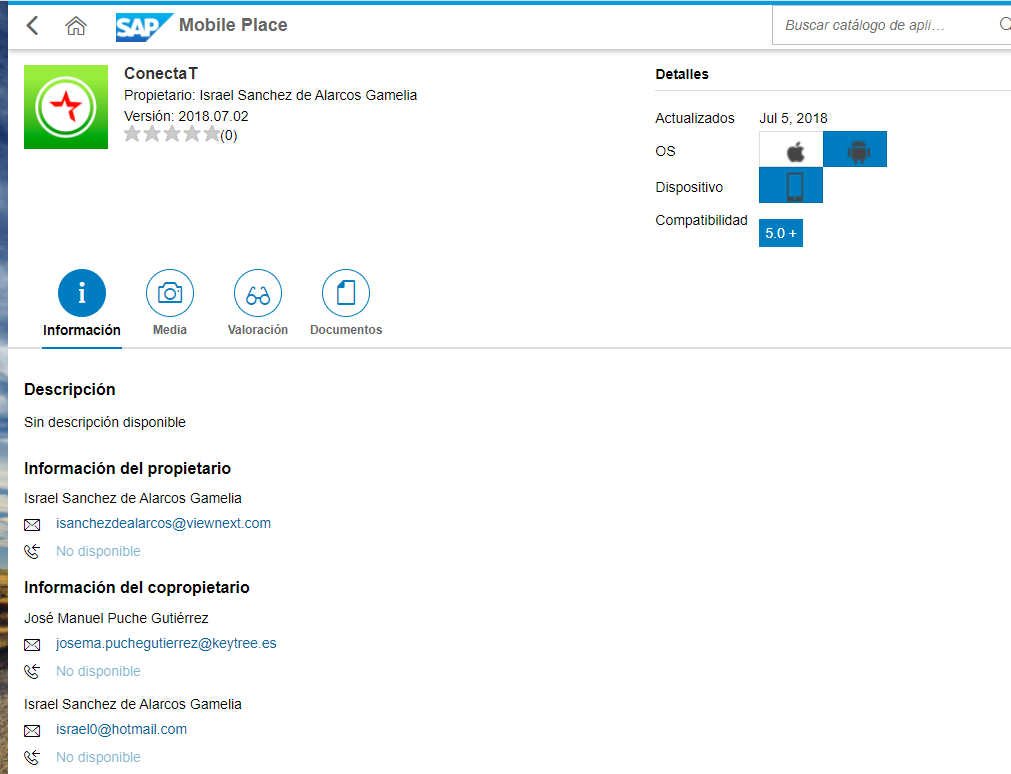Email isanchezdealarcos@viewnext.com link
Screen dimensions: 1011x774
(x=163, y=523)
